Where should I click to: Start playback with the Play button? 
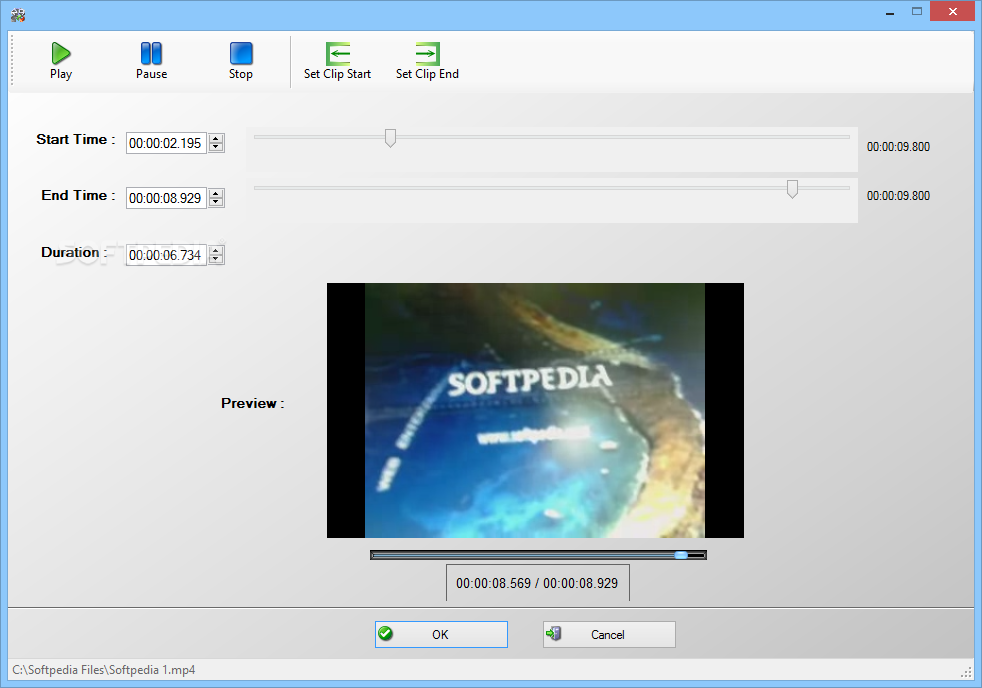tap(61, 61)
